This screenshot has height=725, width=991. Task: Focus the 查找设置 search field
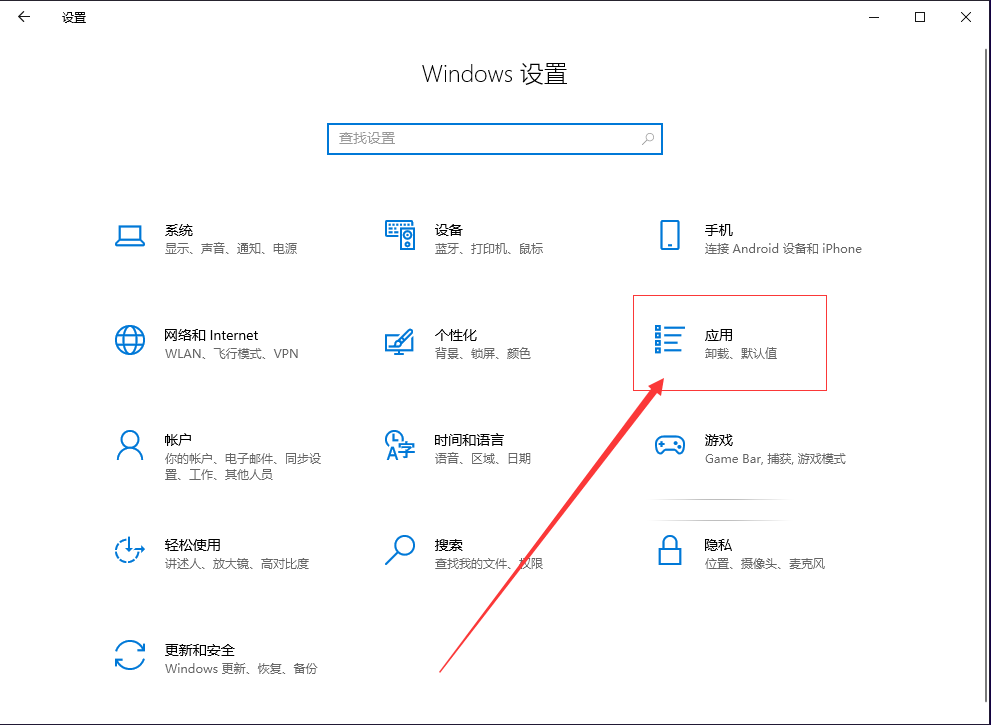[x=495, y=138]
